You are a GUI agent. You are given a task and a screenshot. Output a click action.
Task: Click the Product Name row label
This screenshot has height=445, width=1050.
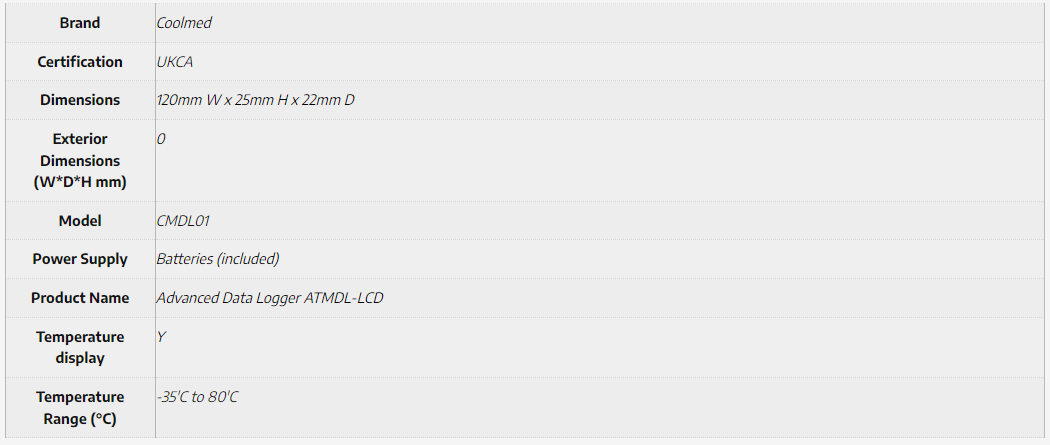[x=80, y=298]
